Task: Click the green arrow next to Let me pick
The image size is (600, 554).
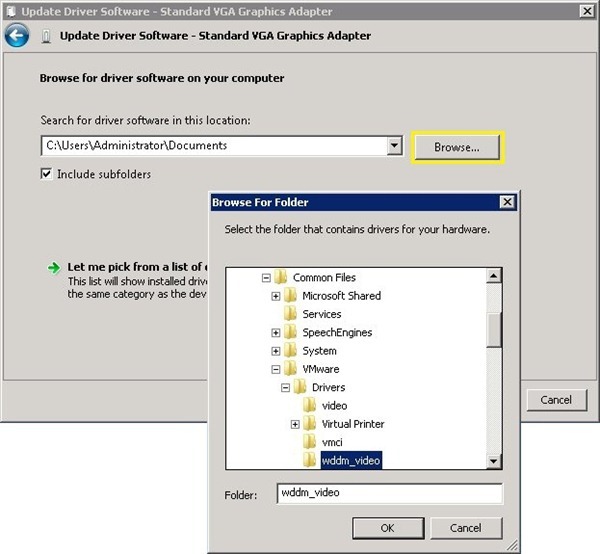Action: click(x=54, y=268)
